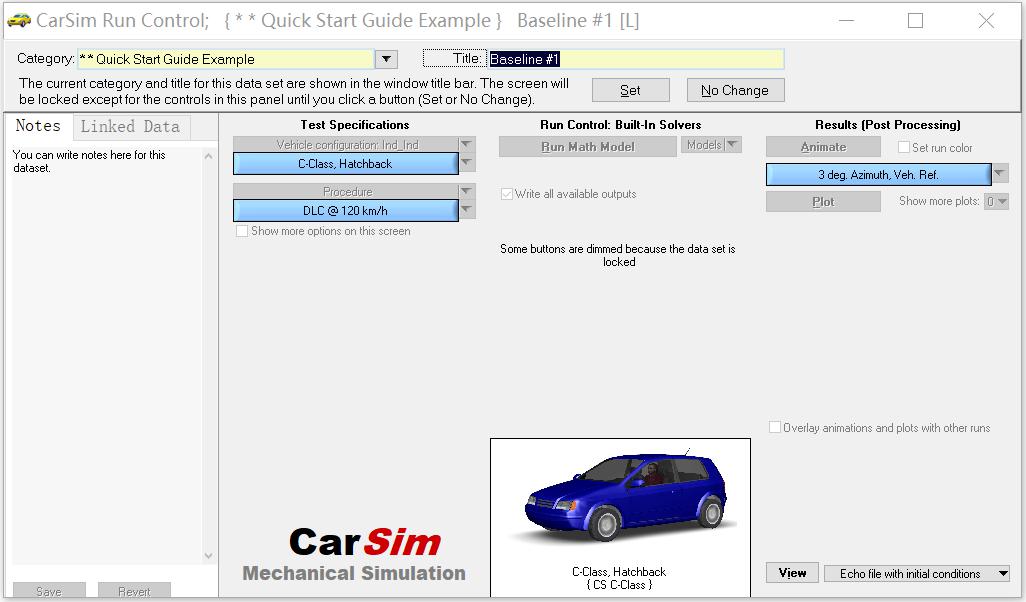Check Overlay animations and plots with other runs
Viewport: 1026px width, 602px height.
(x=775, y=427)
